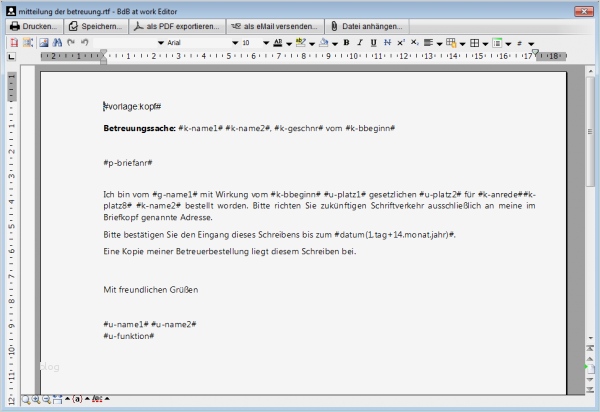Jump to first page navigation icon

590,348
